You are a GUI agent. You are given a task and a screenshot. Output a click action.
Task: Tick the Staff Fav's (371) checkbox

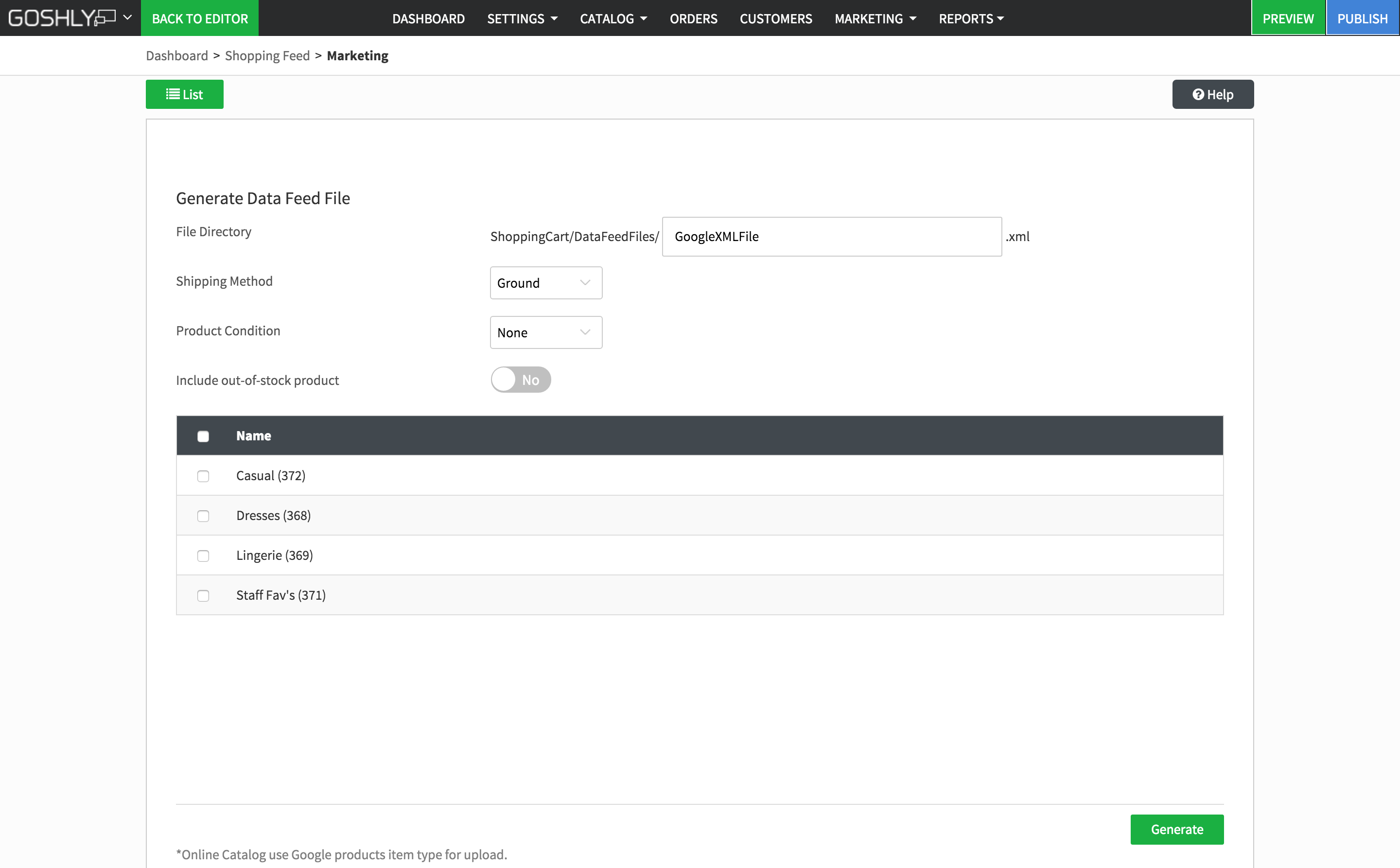203,595
